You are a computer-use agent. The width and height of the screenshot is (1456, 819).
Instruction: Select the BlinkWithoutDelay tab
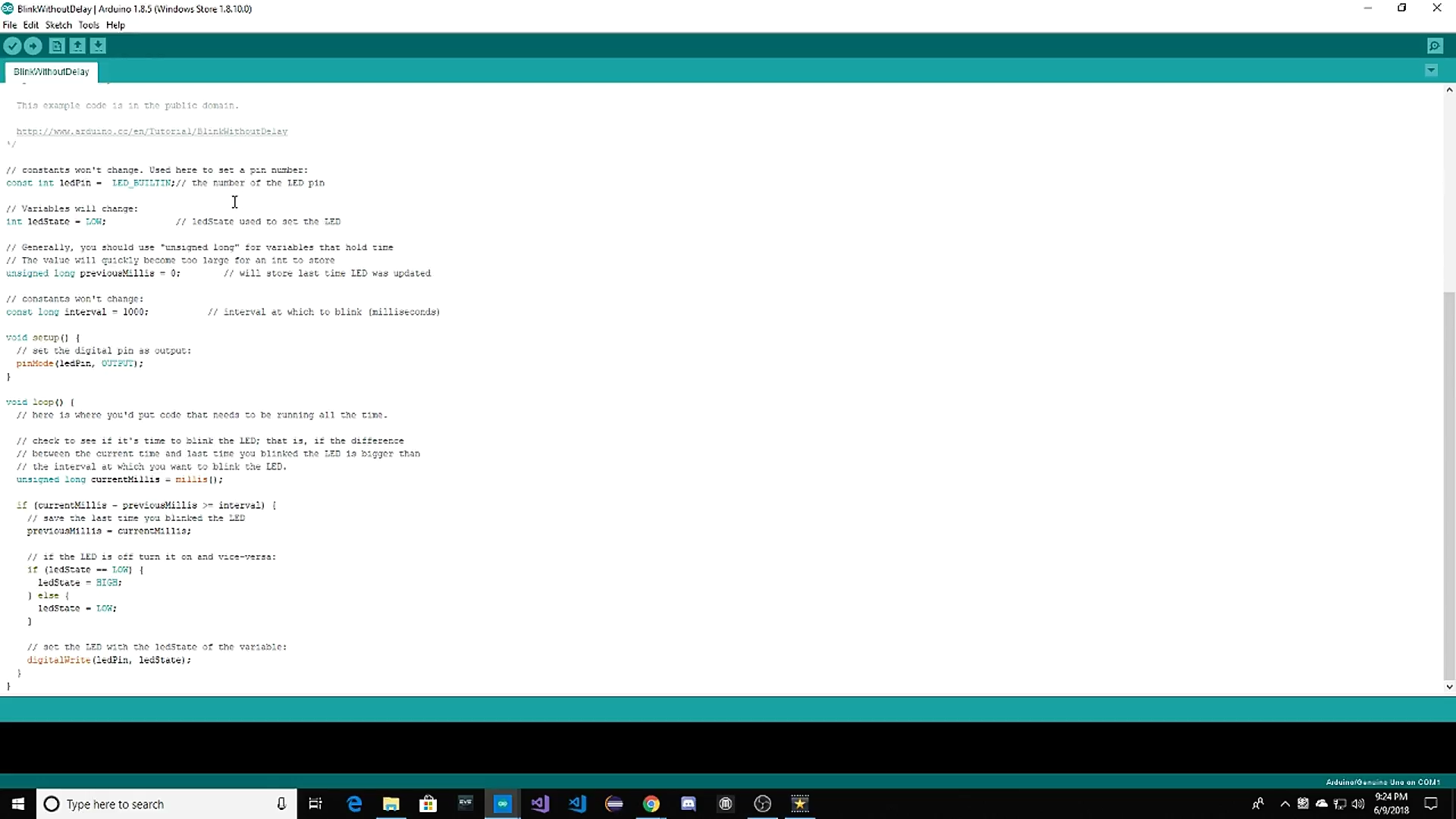pos(51,71)
